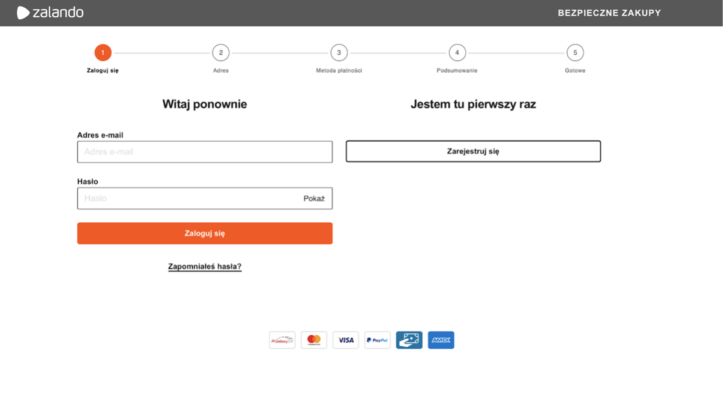
Task: Click the PayPal payment icon
Action: 377,340
